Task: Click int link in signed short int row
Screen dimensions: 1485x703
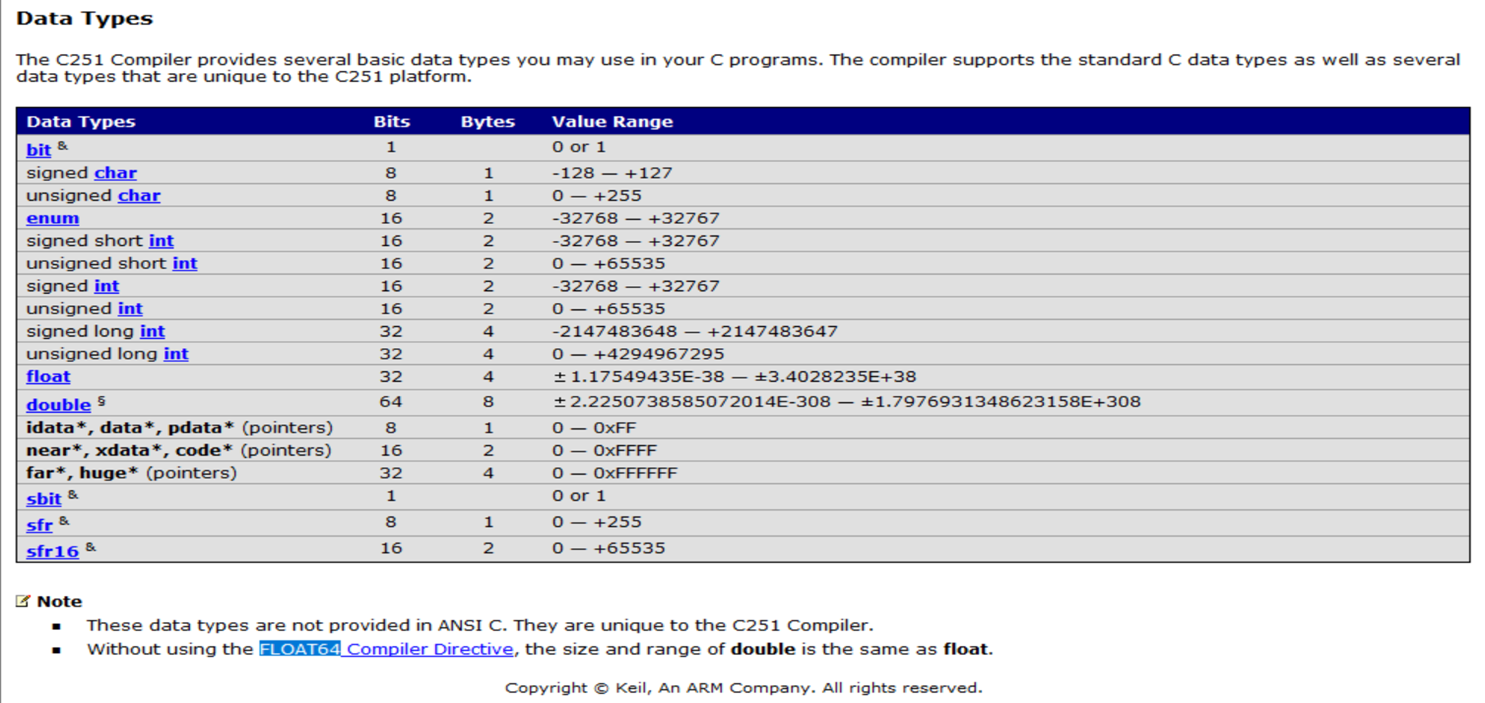Action: tap(161, 241)
